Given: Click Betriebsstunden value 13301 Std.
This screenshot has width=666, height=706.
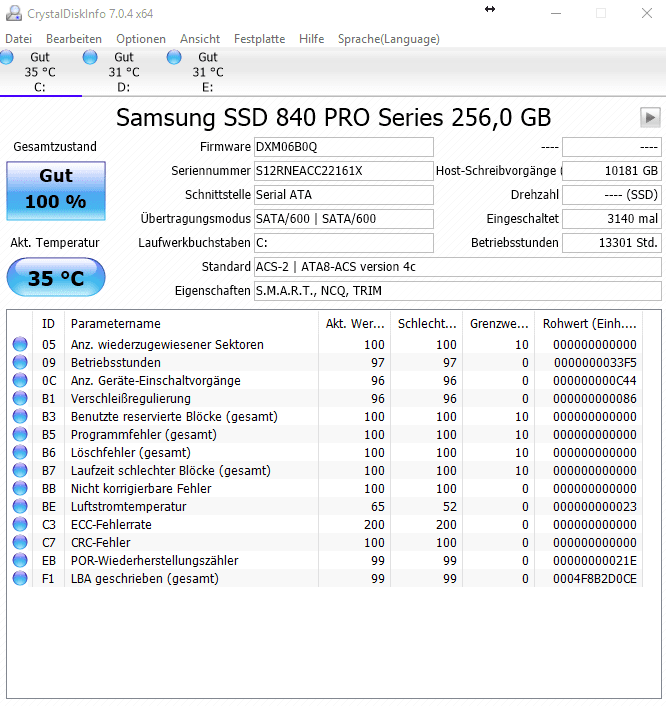Looking at the screenshot, I should [612, 243].
